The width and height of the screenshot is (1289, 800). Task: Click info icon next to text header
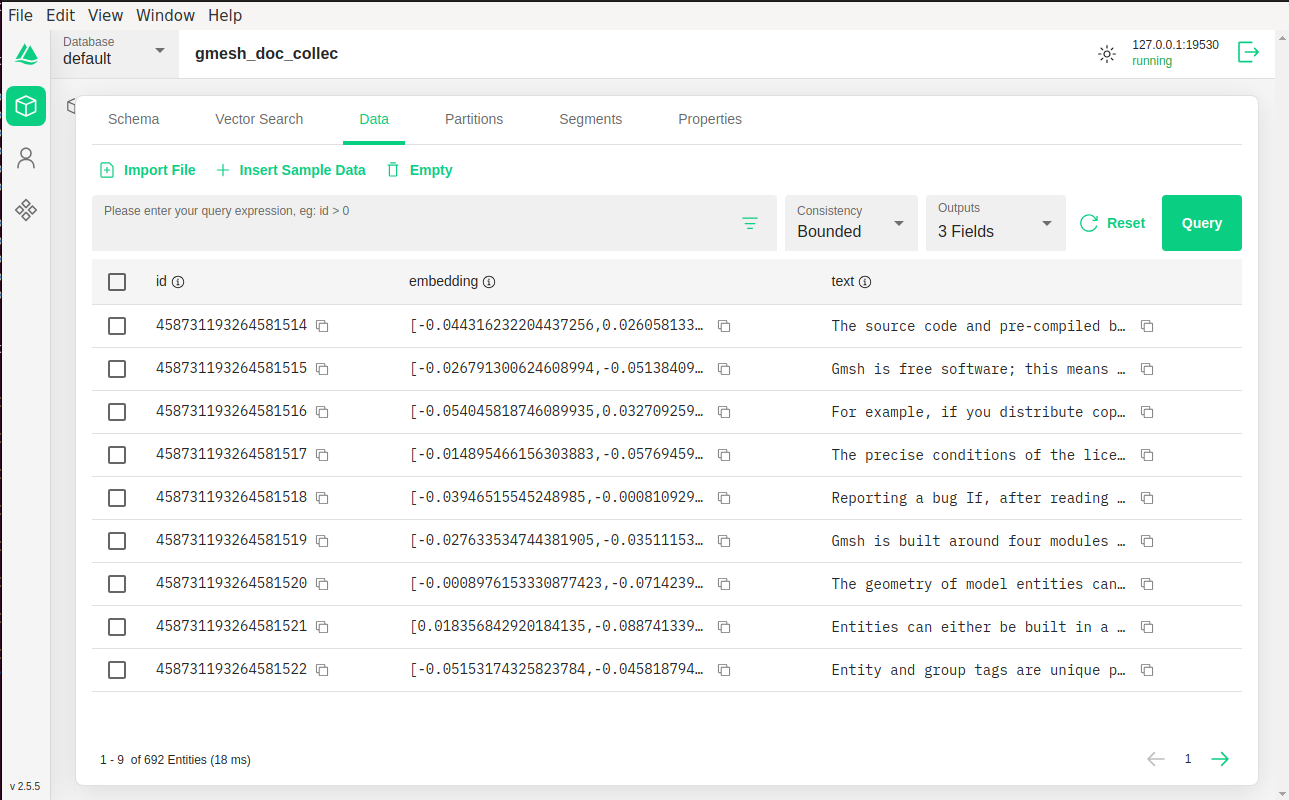[865, 282]
